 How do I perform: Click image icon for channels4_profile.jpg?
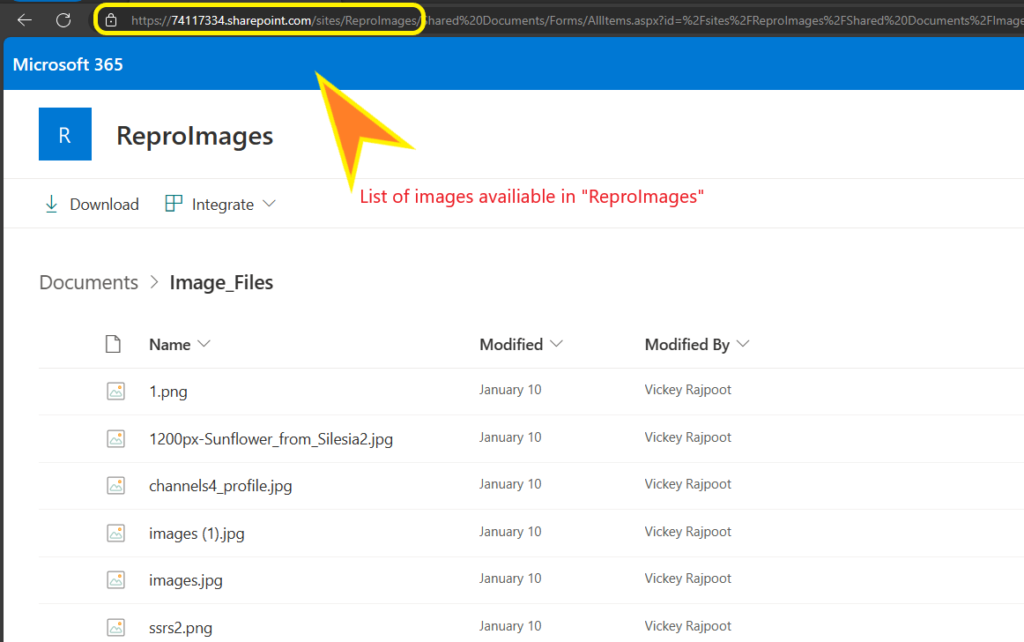116,485
